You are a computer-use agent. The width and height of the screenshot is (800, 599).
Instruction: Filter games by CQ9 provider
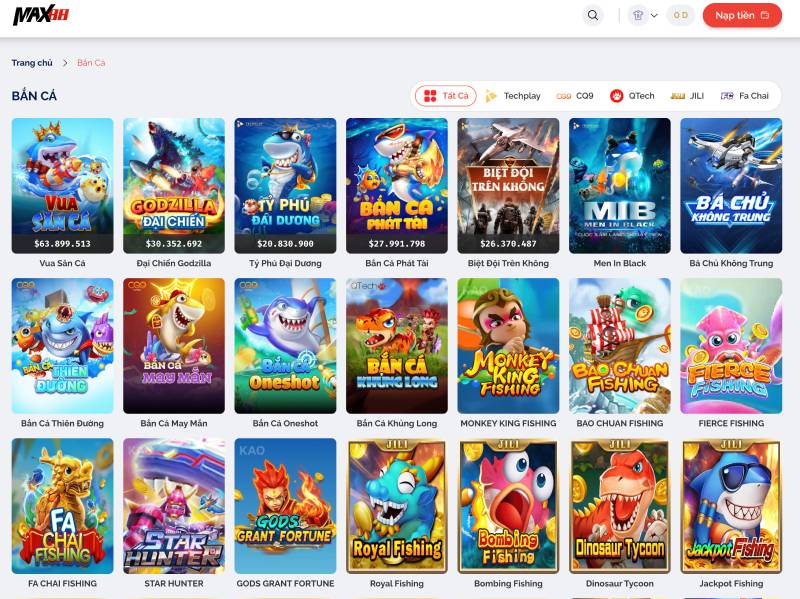point(575,96)
